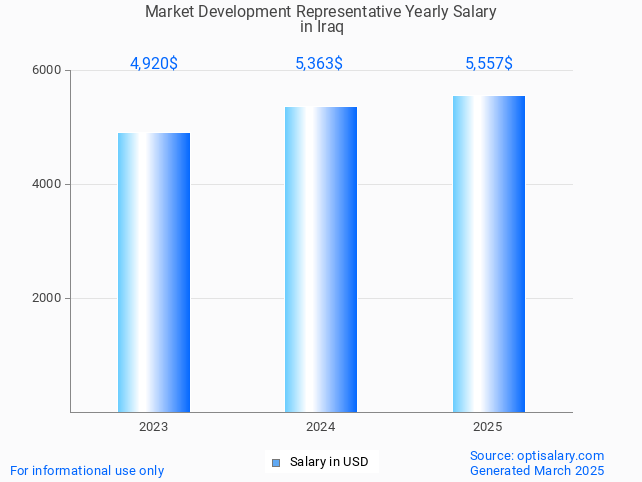Image resolution: width=642 pixels, height=482 pixels.
Task: Click the 4,920$ value label
Action: [x=154, y=63]
